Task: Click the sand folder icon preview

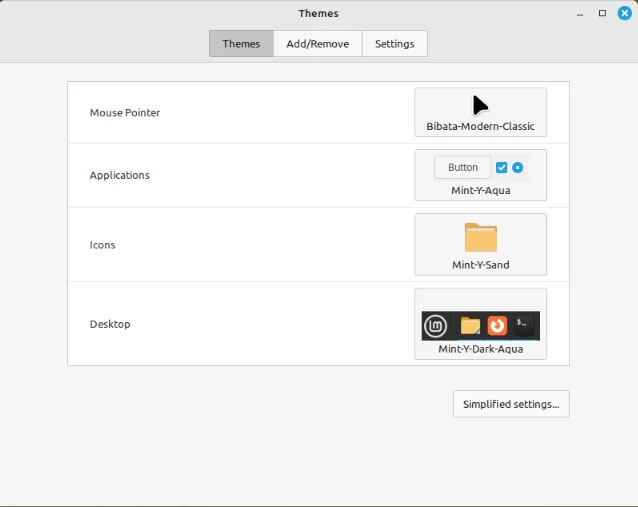Action: 481,237
